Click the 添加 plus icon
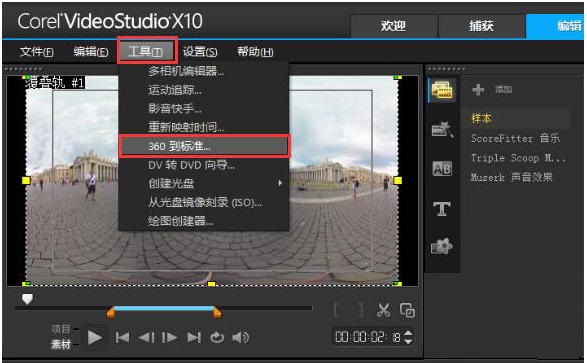The width and height of the screenshot is (587, 363). pos(478,89)
